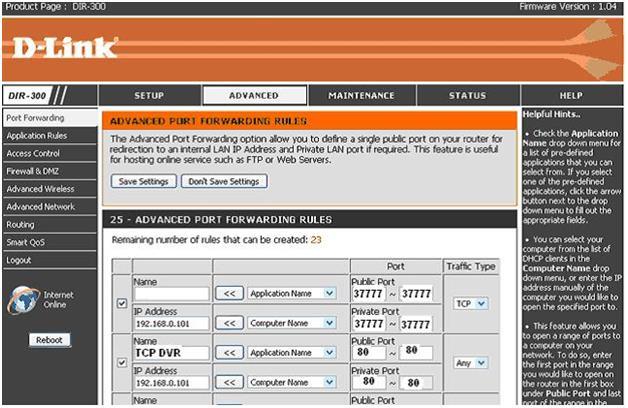Click the Internet Online globe icon
This screenshot has width=628, height=408.
coord(23,299)
